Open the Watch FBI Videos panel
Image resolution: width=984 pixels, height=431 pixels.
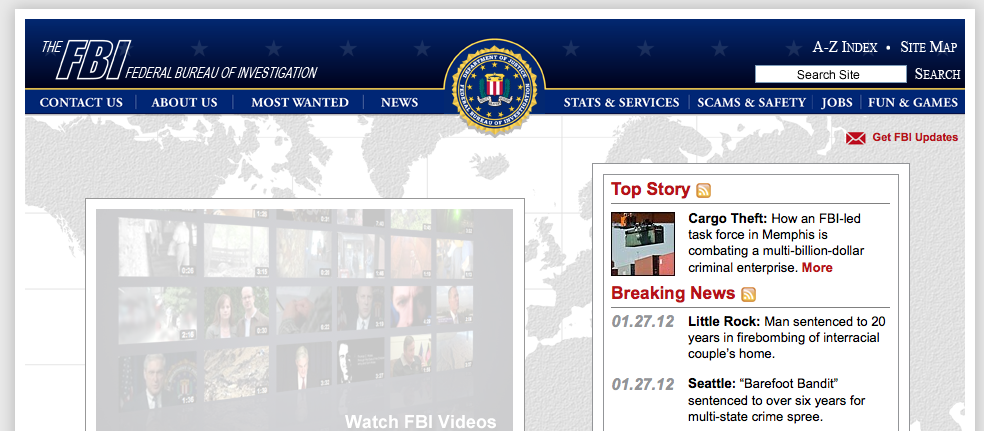(x=304, y=320)
